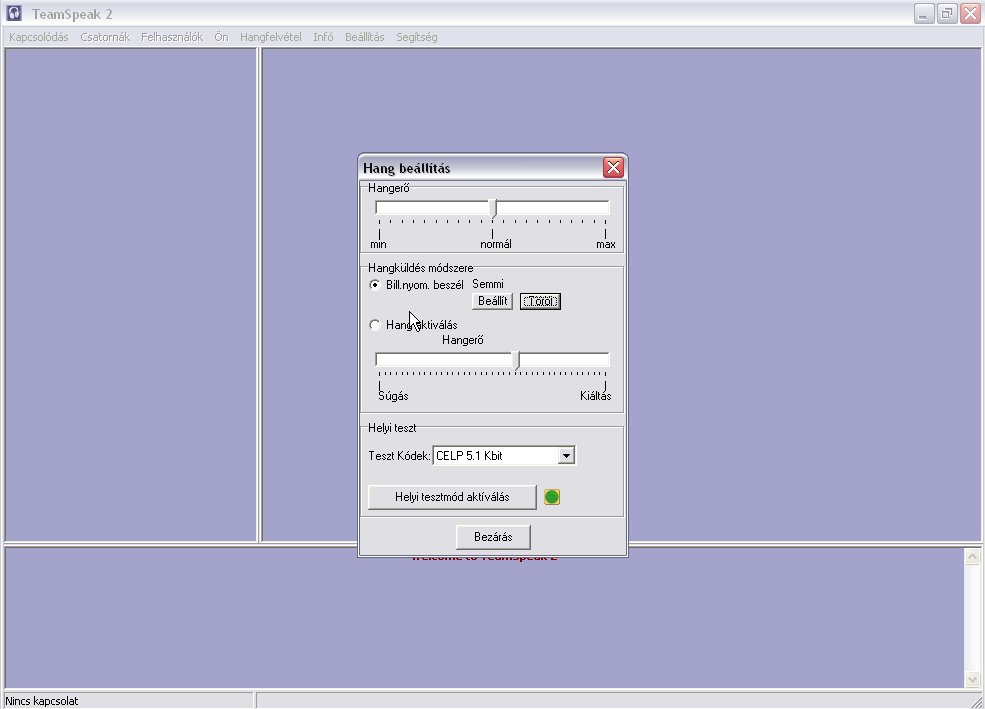
Task: Click the Bezárás button
Action: coord(493,537)
